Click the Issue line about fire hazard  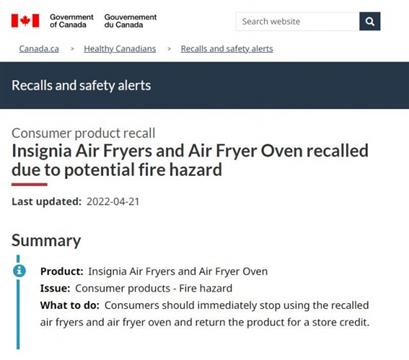pyautogui.click(x=136, y=288)
